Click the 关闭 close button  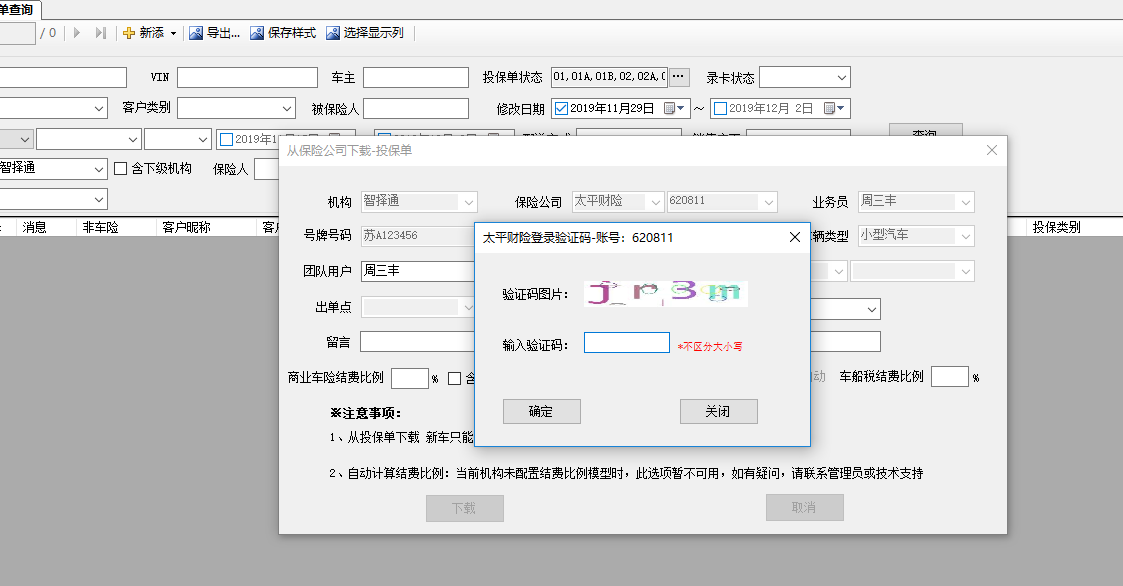[x=718, y=411]
